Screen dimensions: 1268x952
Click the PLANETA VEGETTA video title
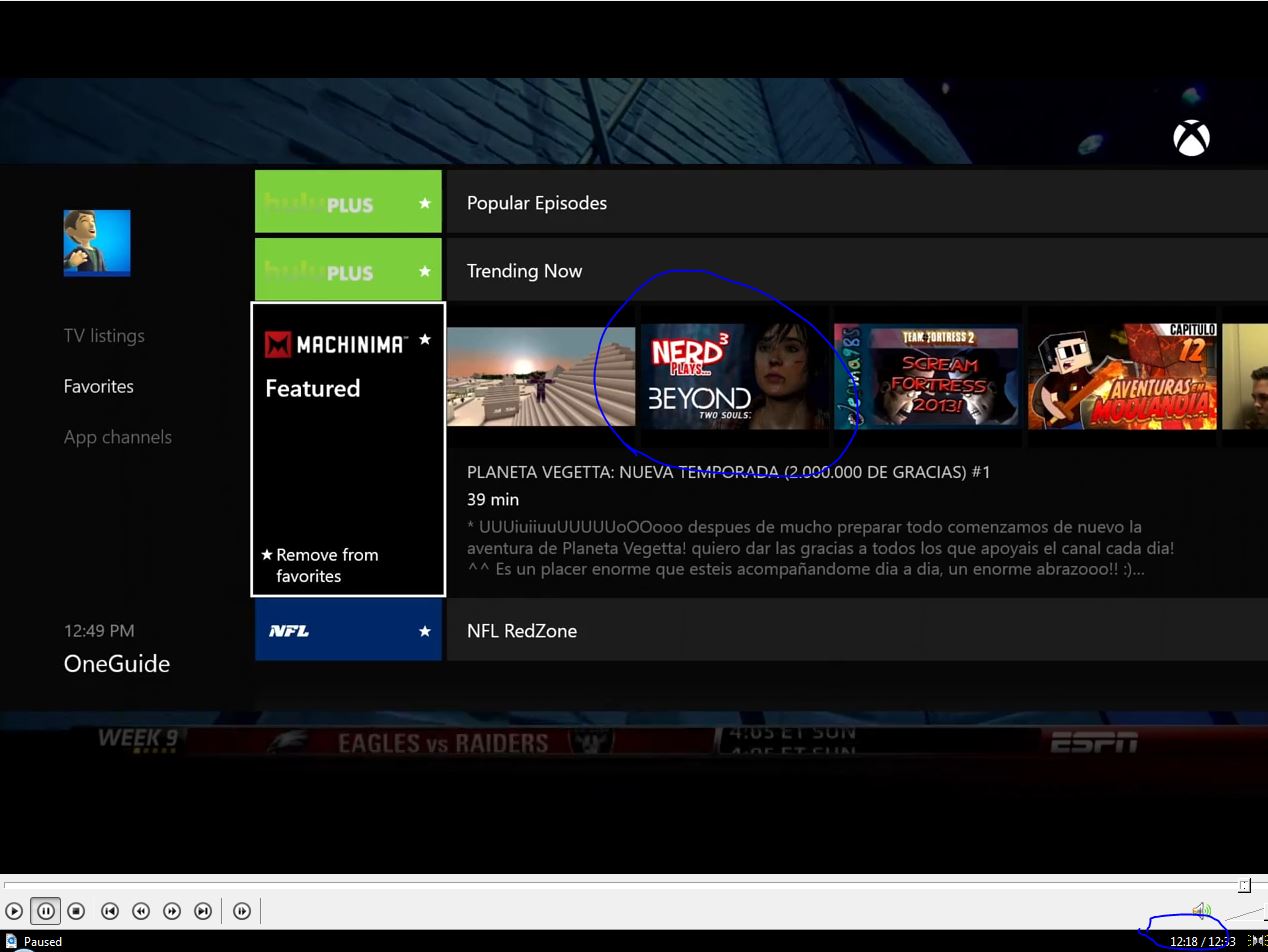pyautogui.click(x=728, y=472)
